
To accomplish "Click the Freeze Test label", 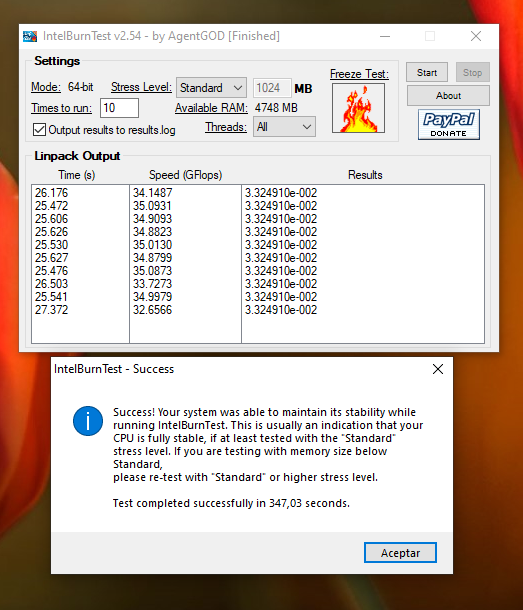I will coord(359,74).
